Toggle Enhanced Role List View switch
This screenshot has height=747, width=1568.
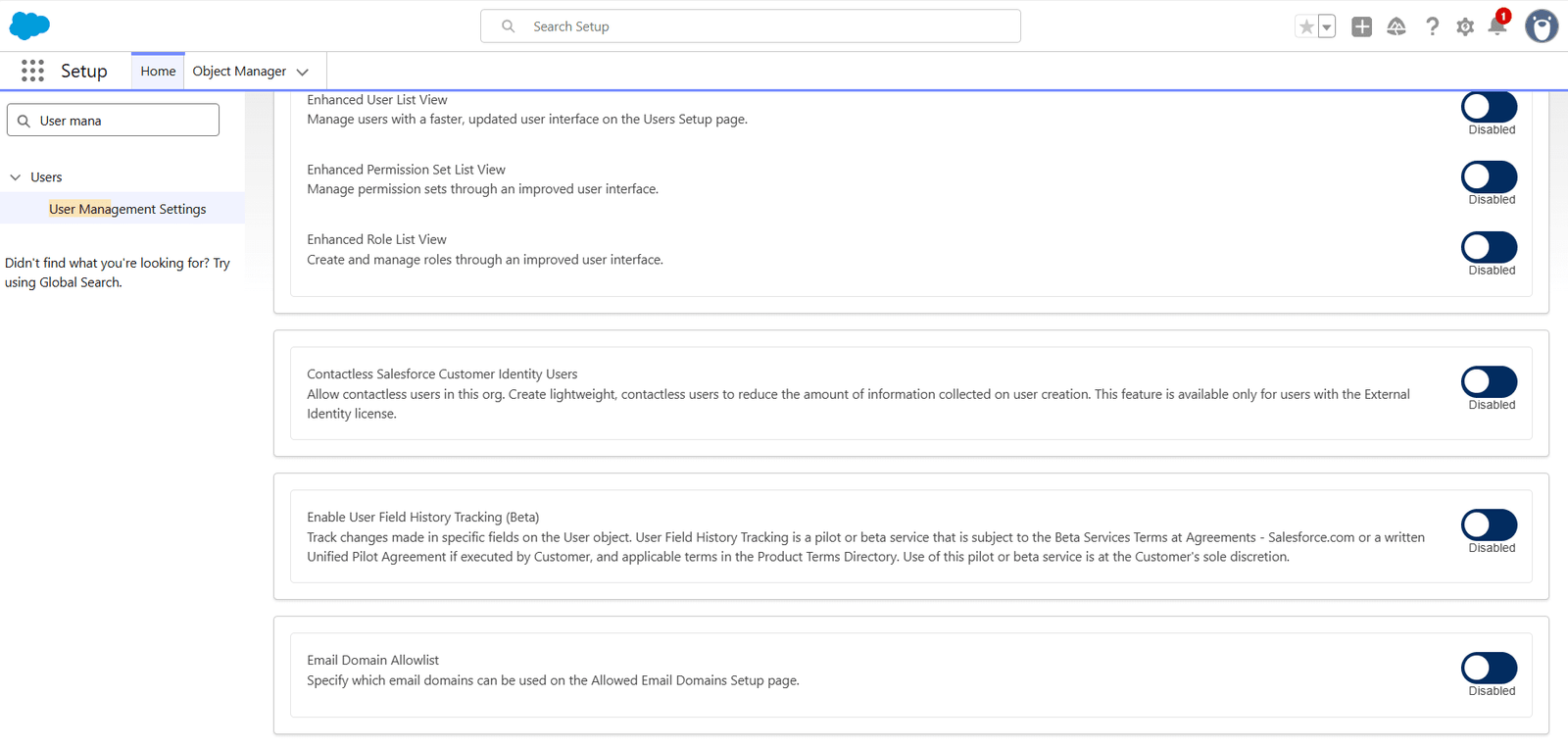[1490, 247]
